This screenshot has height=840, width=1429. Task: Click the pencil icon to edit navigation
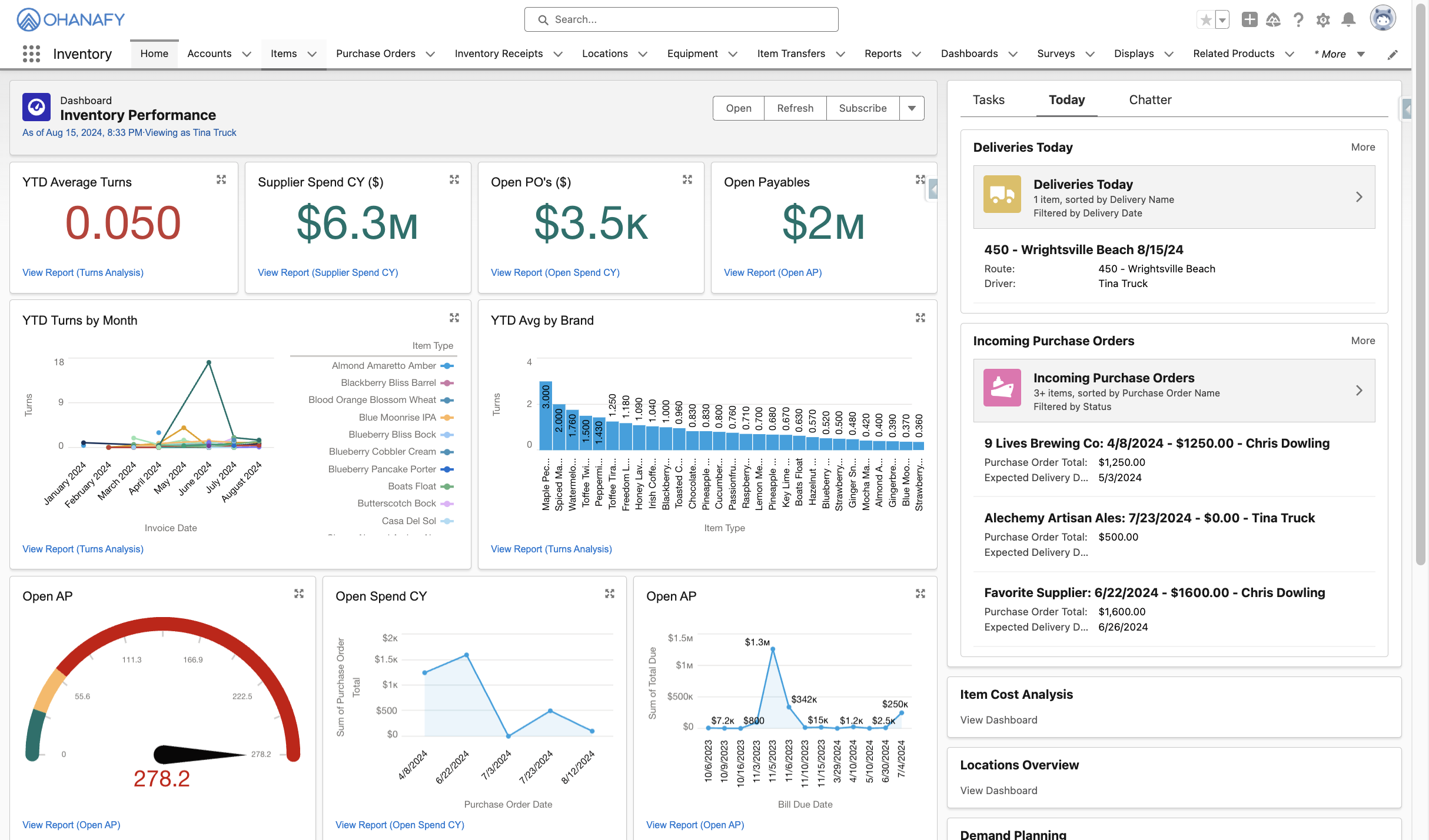click(x=1393, y=55)
